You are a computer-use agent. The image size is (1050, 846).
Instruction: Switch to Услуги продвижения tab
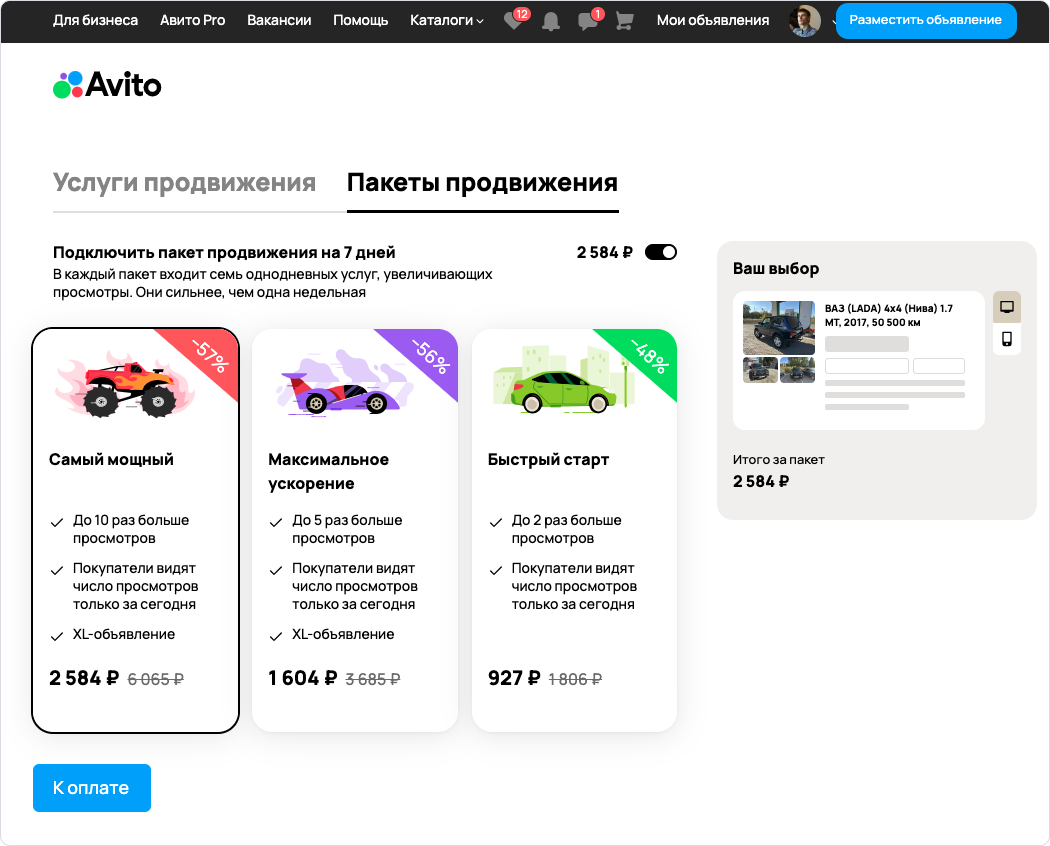coord(184,182)
